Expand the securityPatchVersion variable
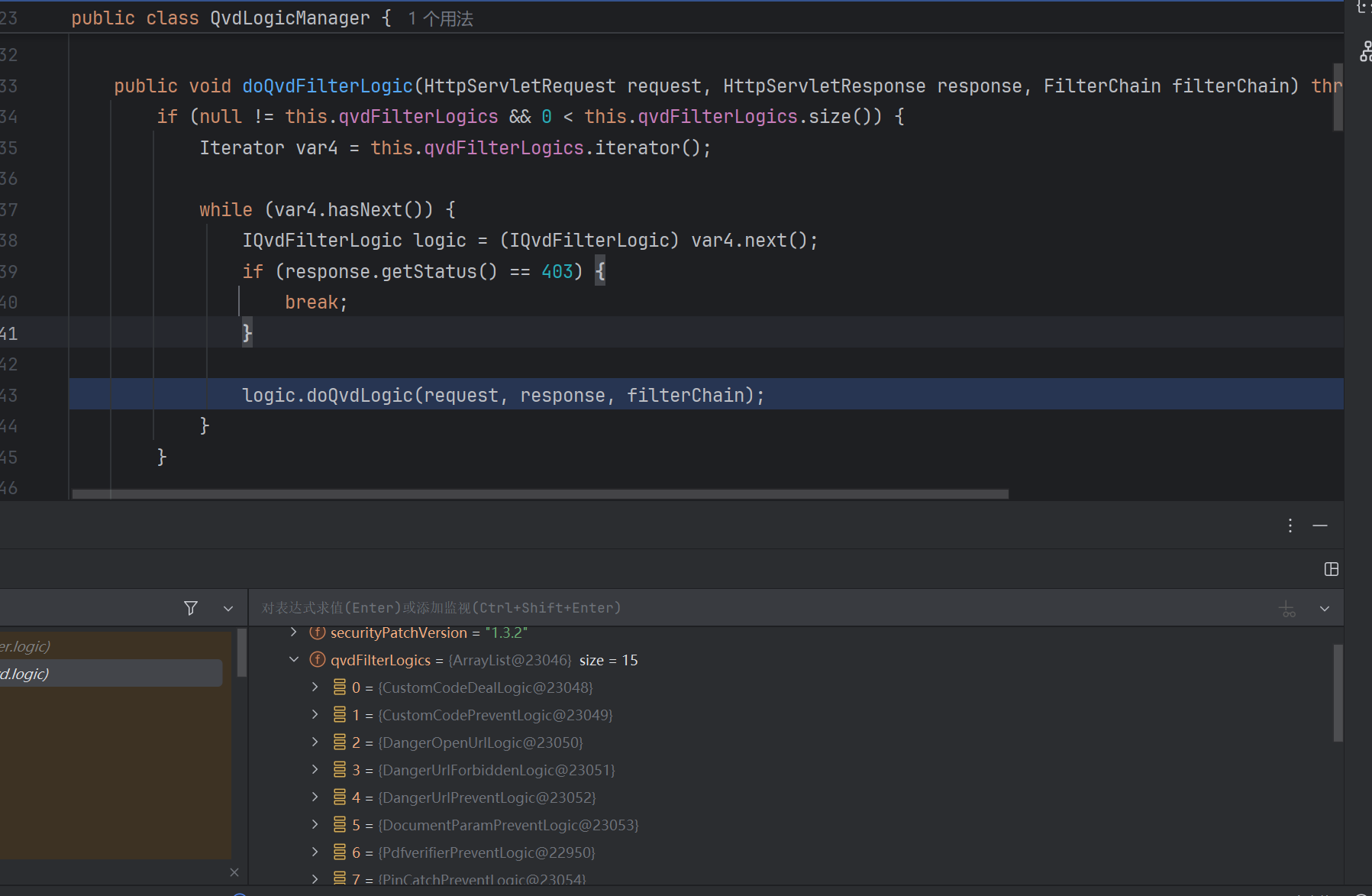Viewport: 1372px width, 896px height. [x=294, y=632]
